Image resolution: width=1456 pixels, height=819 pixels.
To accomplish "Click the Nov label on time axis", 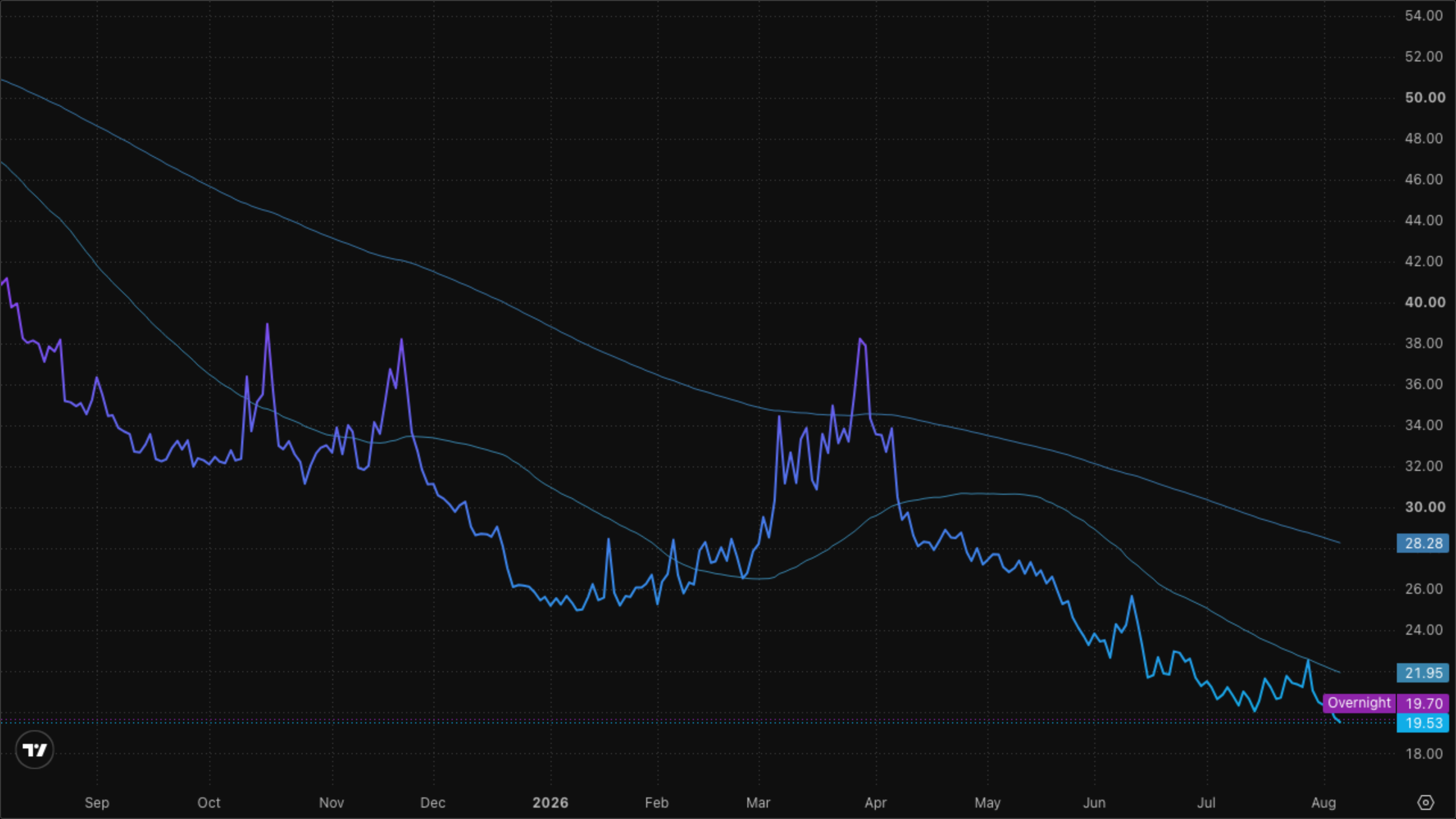I will pos(332,803).
